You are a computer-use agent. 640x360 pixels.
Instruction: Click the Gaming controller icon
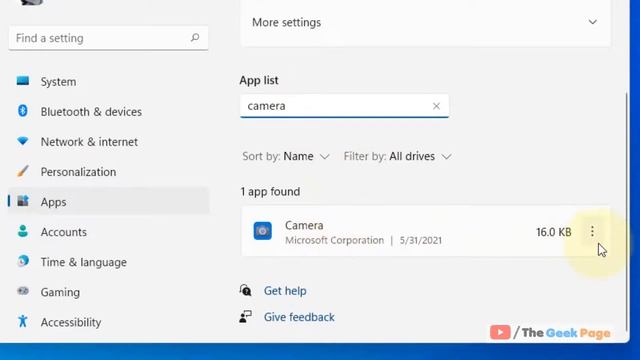click(x=23, y=291)
